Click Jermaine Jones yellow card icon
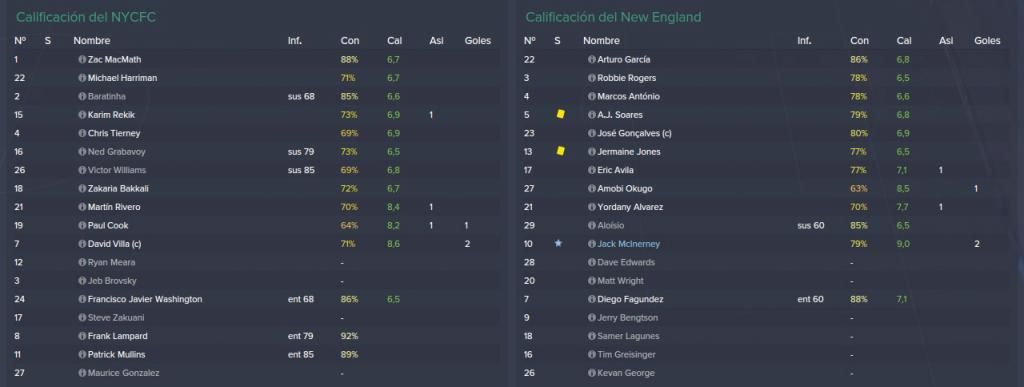 560,151
